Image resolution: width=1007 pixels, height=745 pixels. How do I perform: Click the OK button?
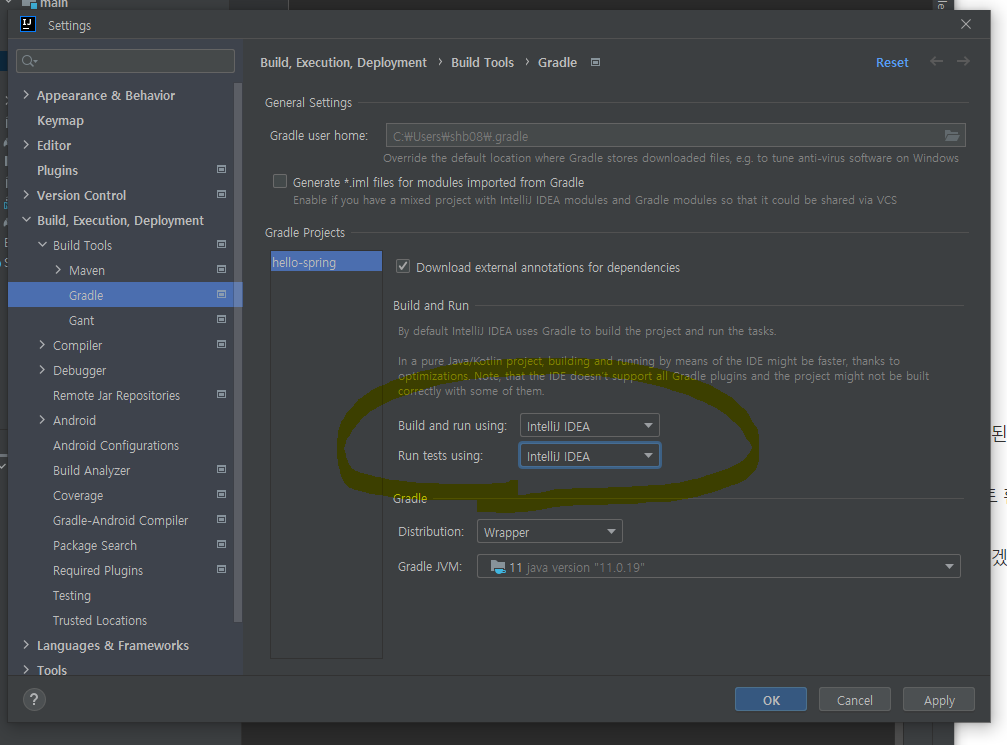(x=771, y=699)
